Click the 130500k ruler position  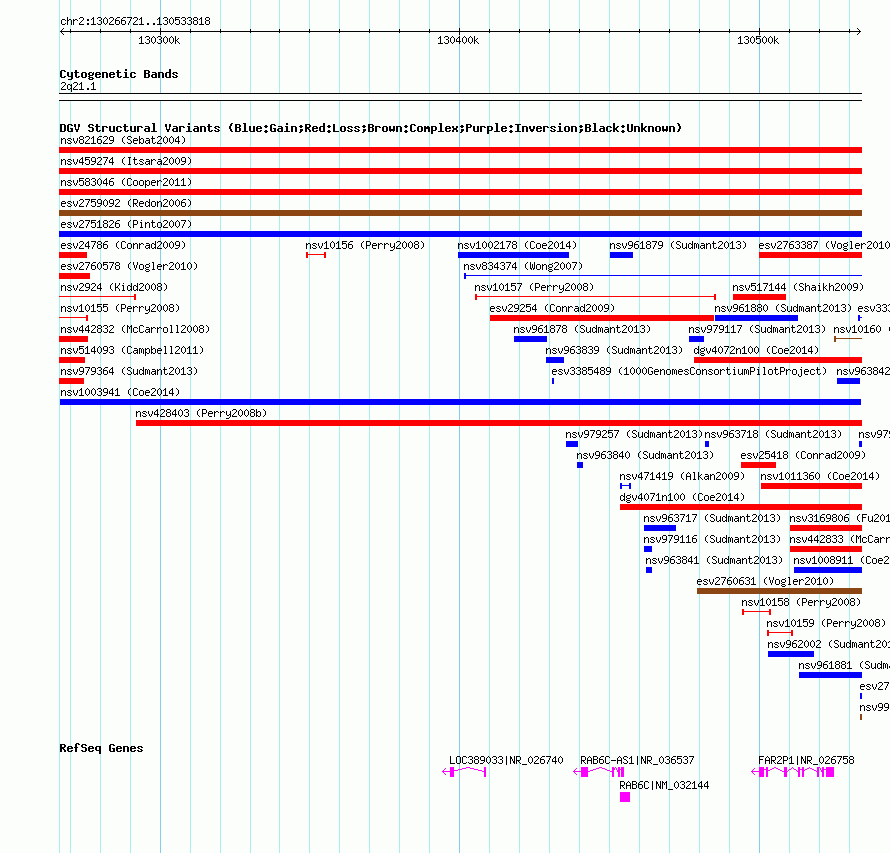758,40
